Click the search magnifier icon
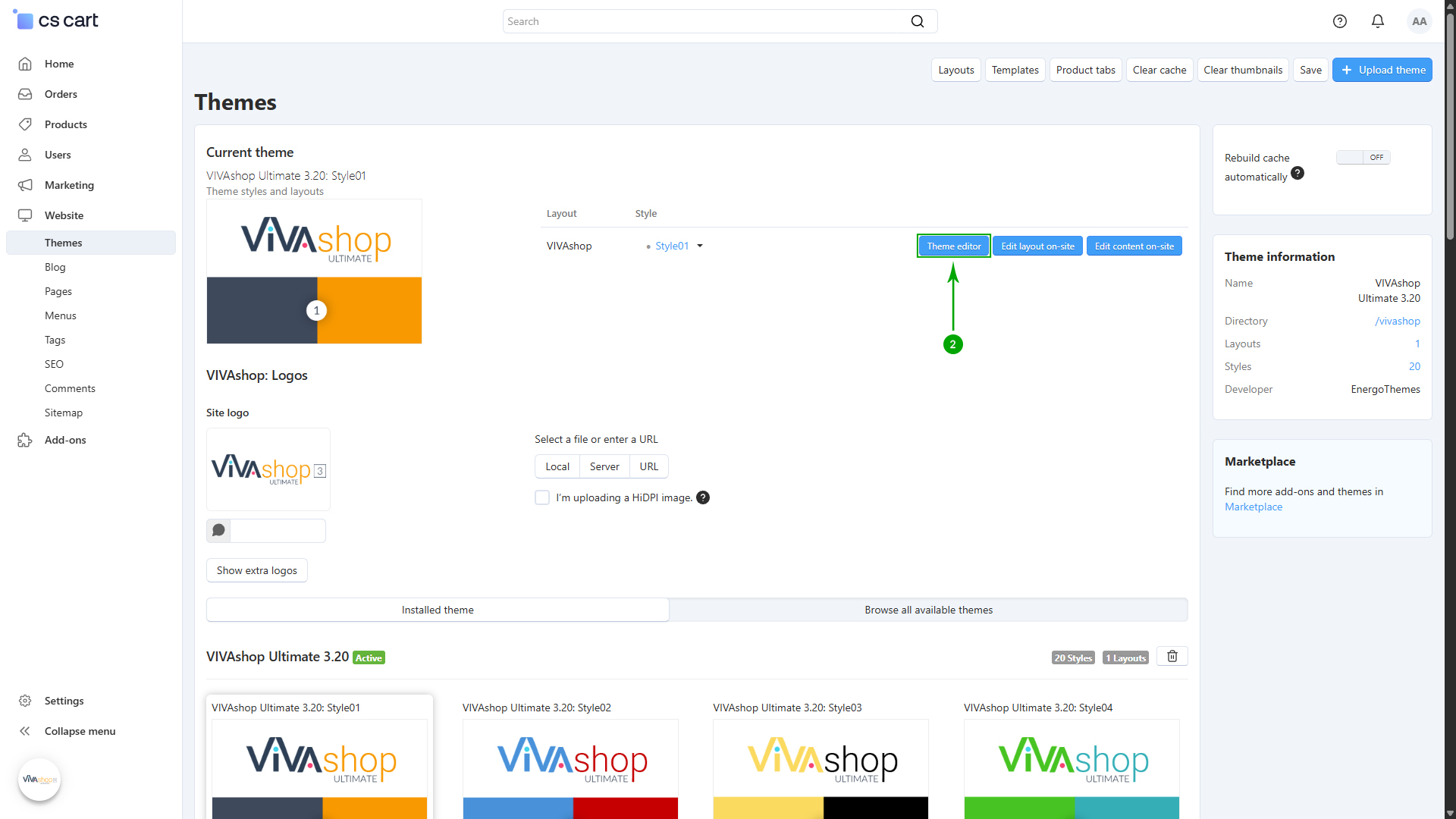This screenshot has width=1456, height=819. 918,21
